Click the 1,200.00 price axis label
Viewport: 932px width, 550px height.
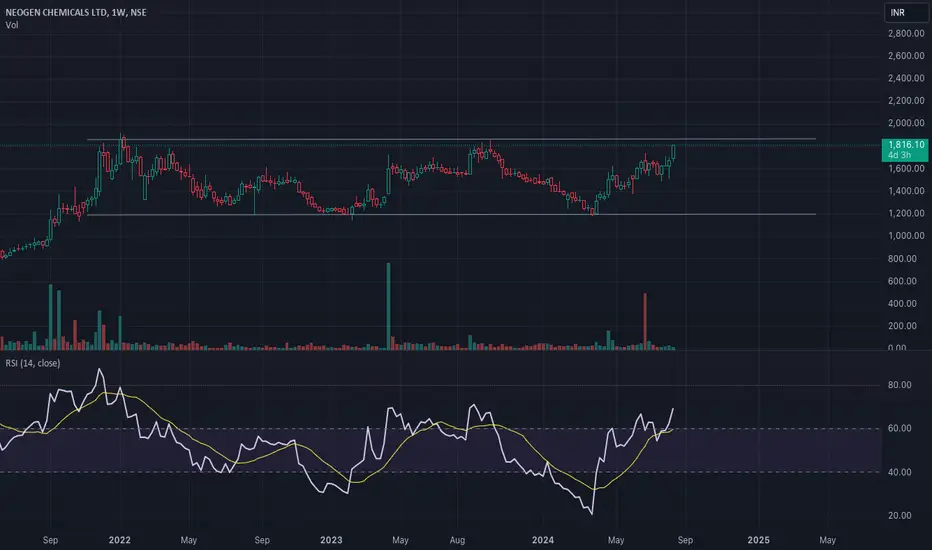906,213
